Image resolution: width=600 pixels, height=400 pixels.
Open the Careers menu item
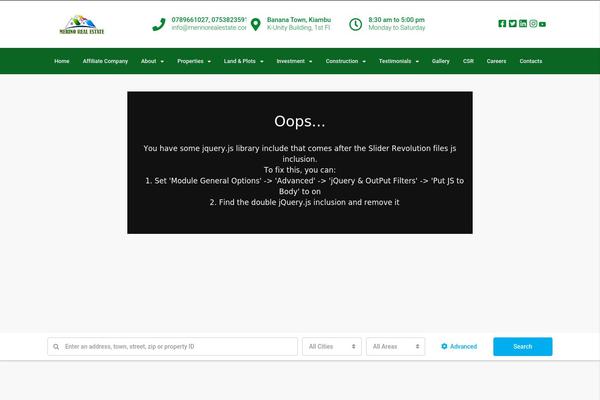tap(496, 61)
